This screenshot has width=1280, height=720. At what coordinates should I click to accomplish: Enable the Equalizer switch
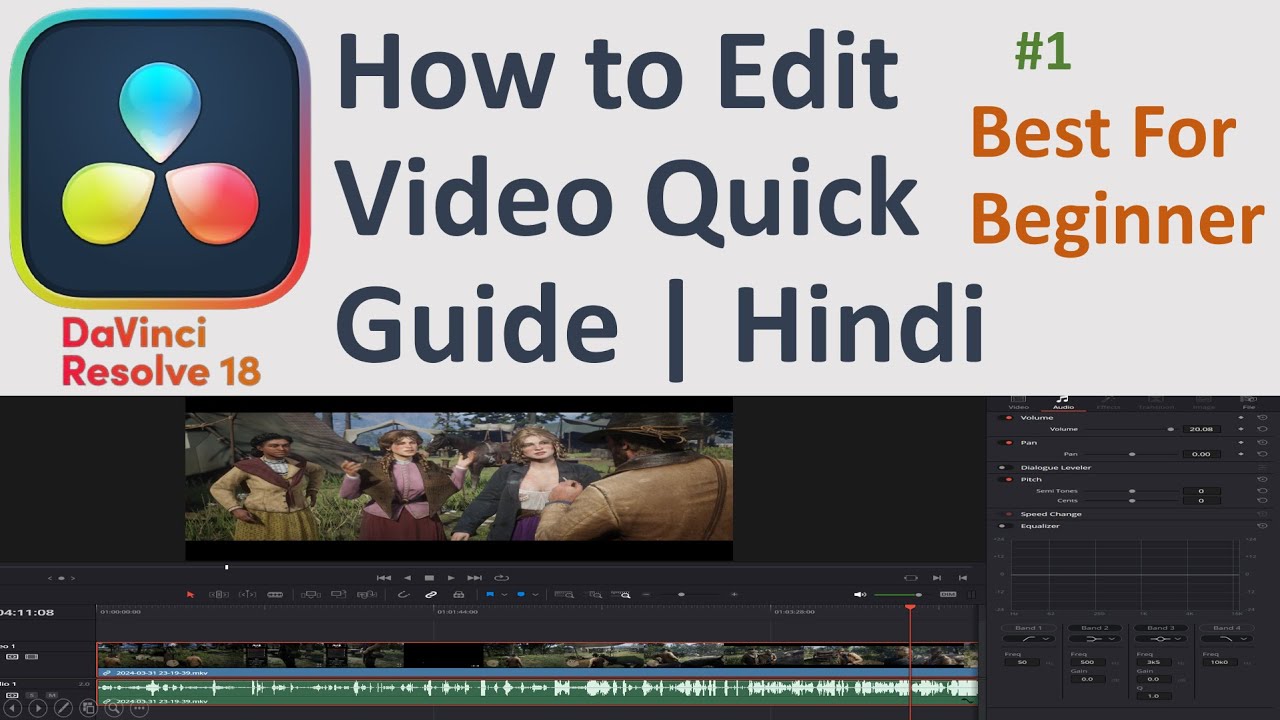pos(1005,526)
